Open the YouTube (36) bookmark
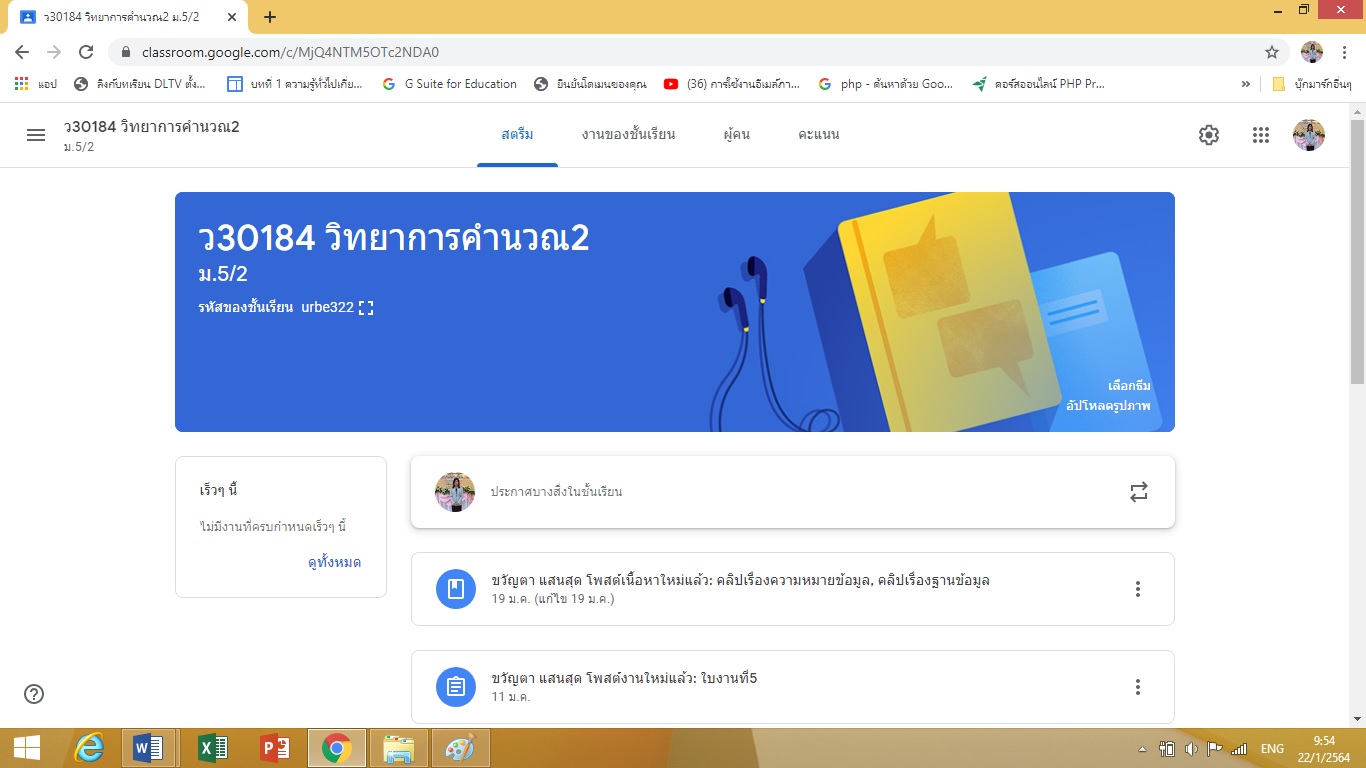The image size is (1366, 768). click(732, 84)
